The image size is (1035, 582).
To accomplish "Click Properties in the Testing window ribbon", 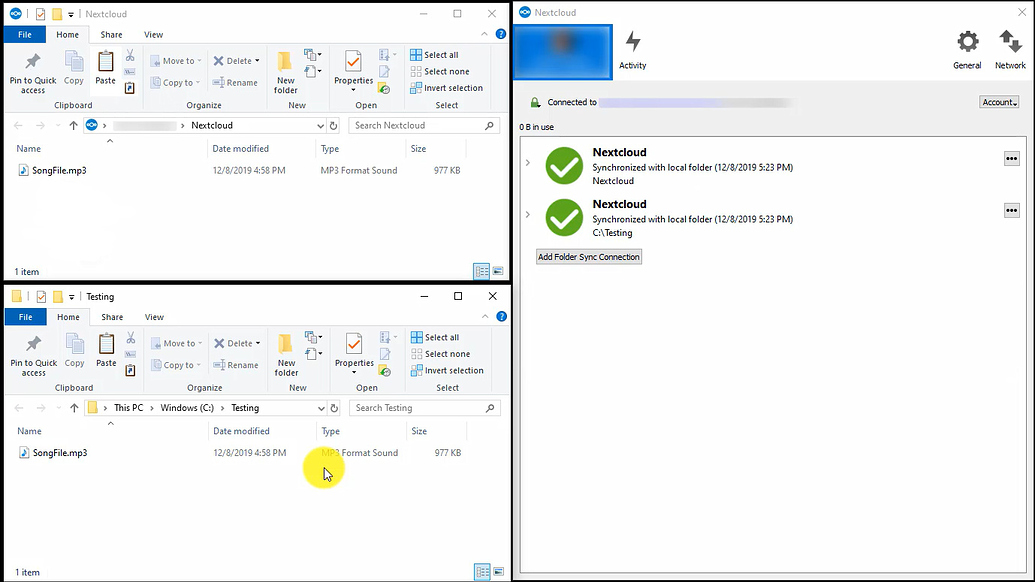I will [354, 355].
